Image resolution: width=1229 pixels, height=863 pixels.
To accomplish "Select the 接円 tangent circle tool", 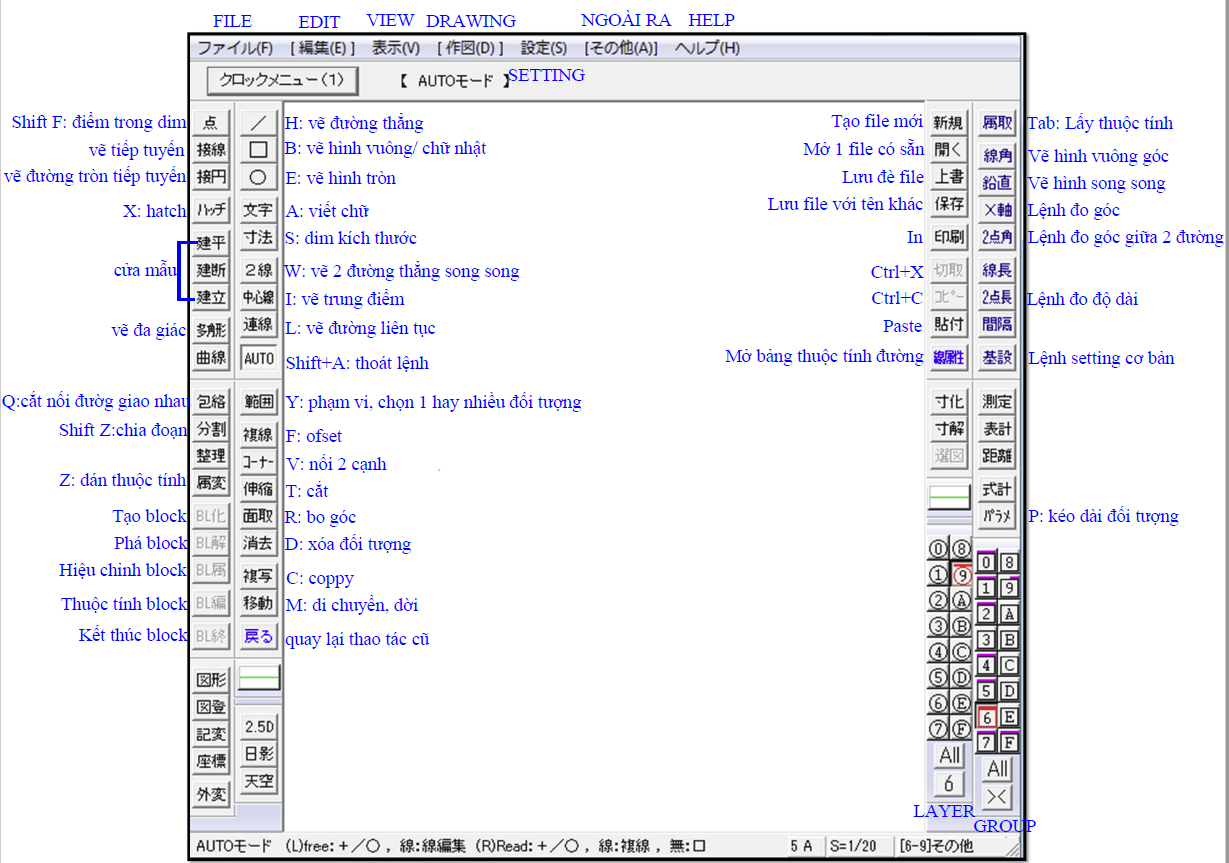I will click(x=211, y=177).
